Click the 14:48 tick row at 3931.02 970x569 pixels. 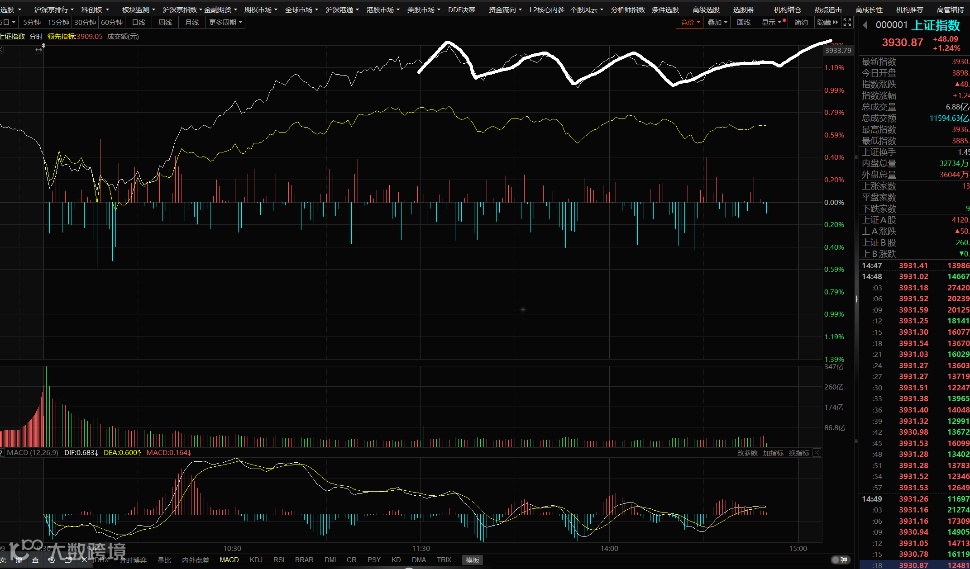point(914,276)
